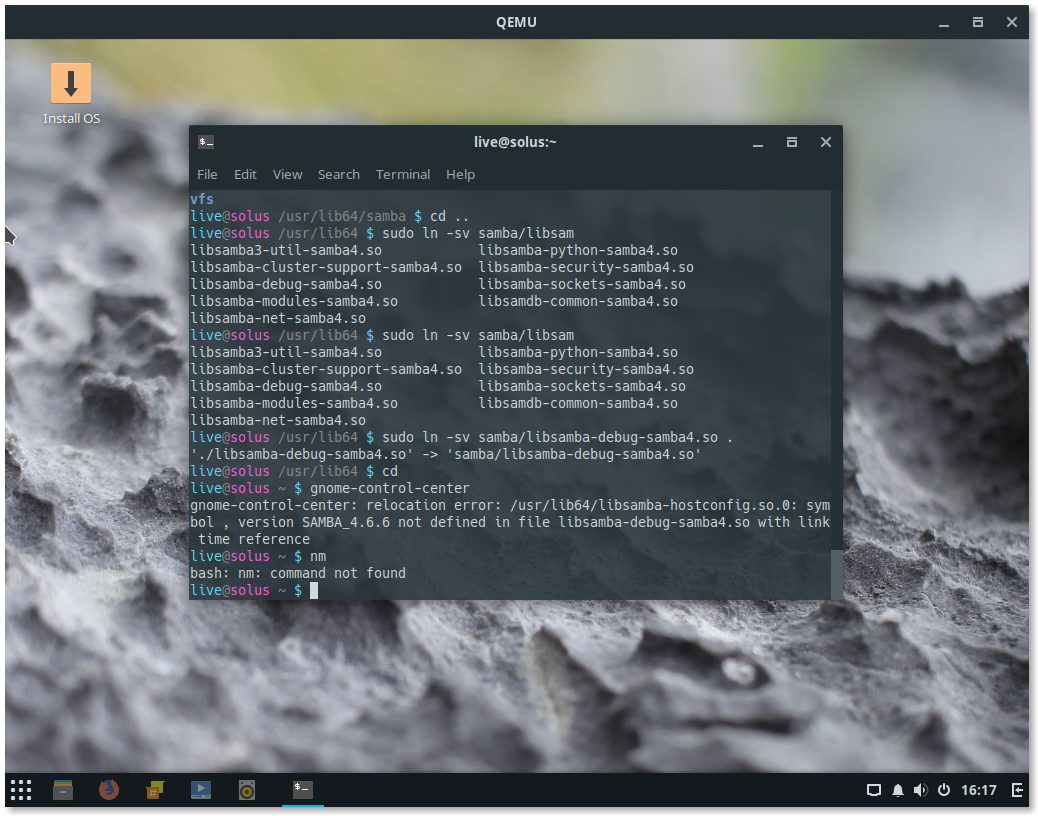Select the running terminal in the taskbar
The width and height of the screenshot is (1038, 816).
(303, 789)
